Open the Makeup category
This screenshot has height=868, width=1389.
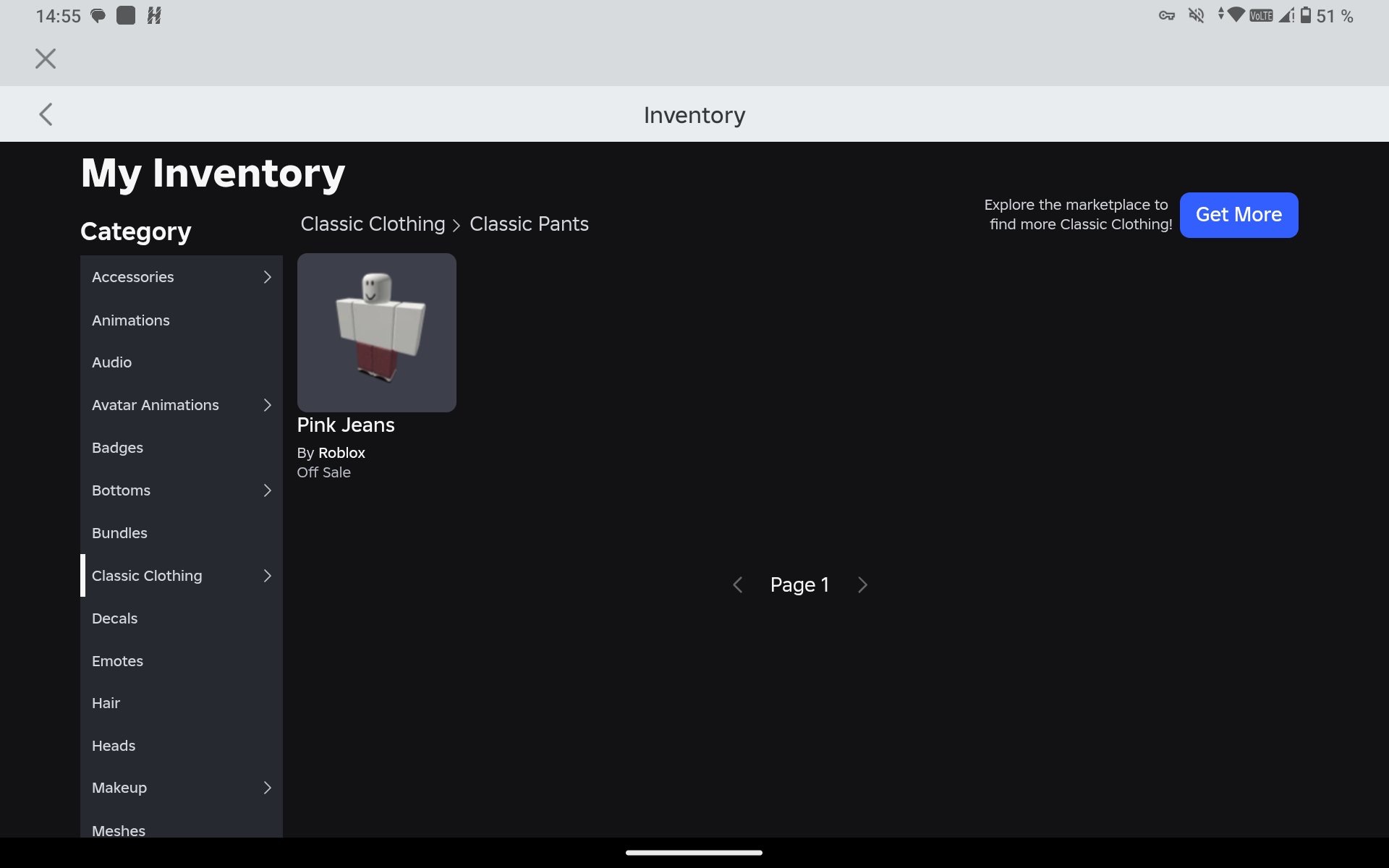(x=182, y=788)
